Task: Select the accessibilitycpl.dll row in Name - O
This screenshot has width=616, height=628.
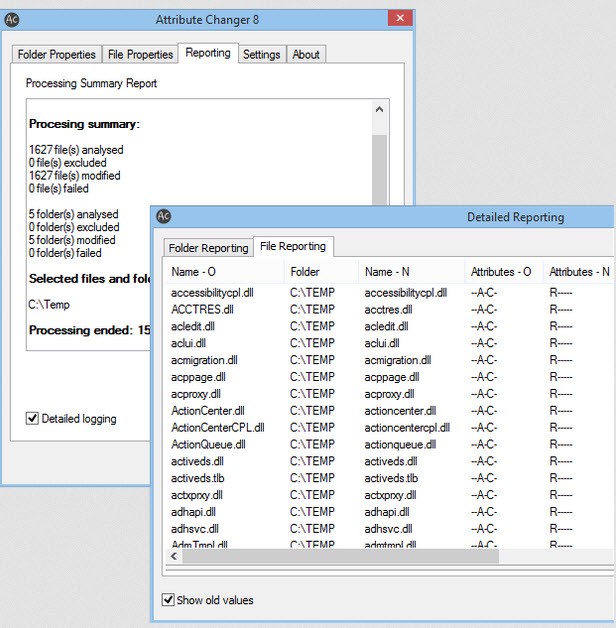Action: coord(212,293)
